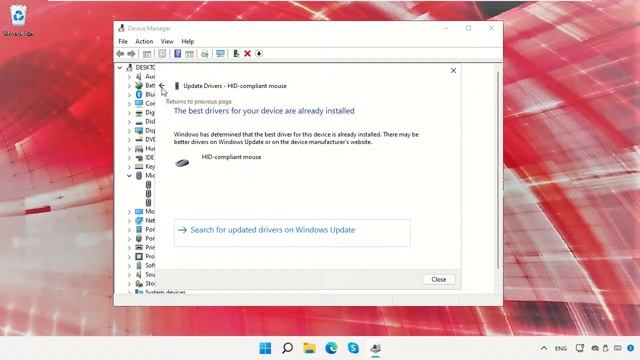Click the device icon beside Update Drivers title
Image resolution: width=640 pixels, height=360 pixels.
[177, 86]
